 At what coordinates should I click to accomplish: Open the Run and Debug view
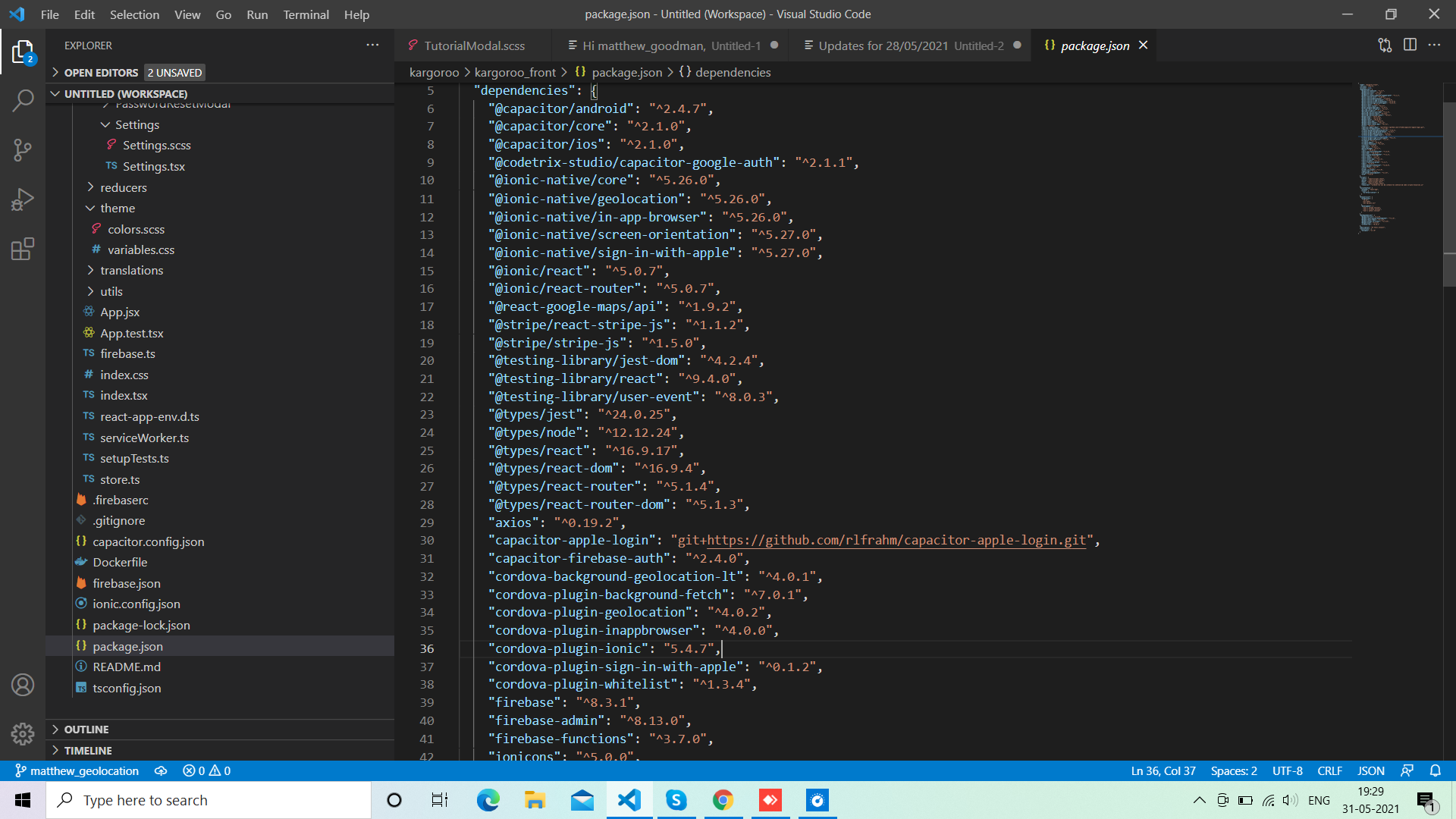tap(23, 199)
